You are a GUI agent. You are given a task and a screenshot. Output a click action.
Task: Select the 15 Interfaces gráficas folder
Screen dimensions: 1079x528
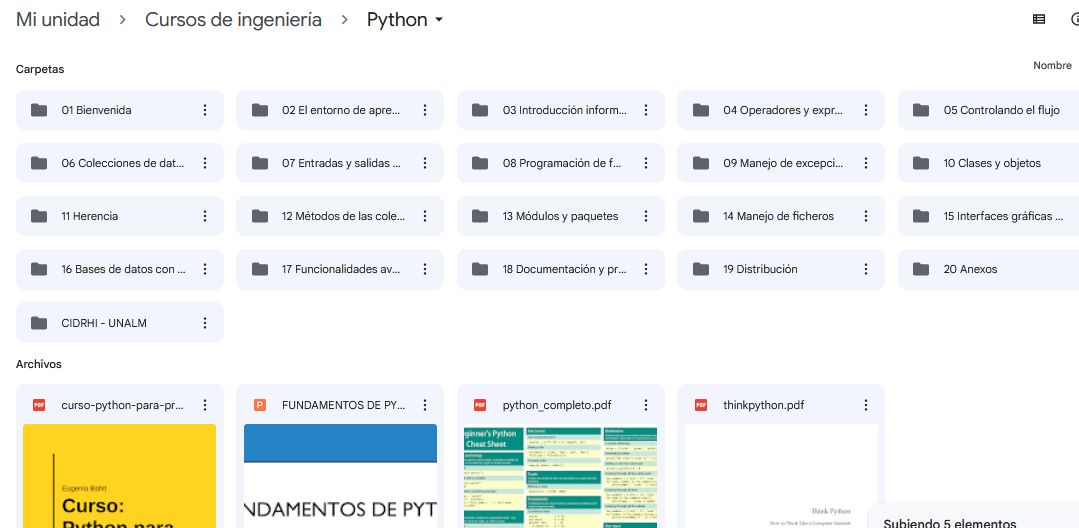coord(989,216)
